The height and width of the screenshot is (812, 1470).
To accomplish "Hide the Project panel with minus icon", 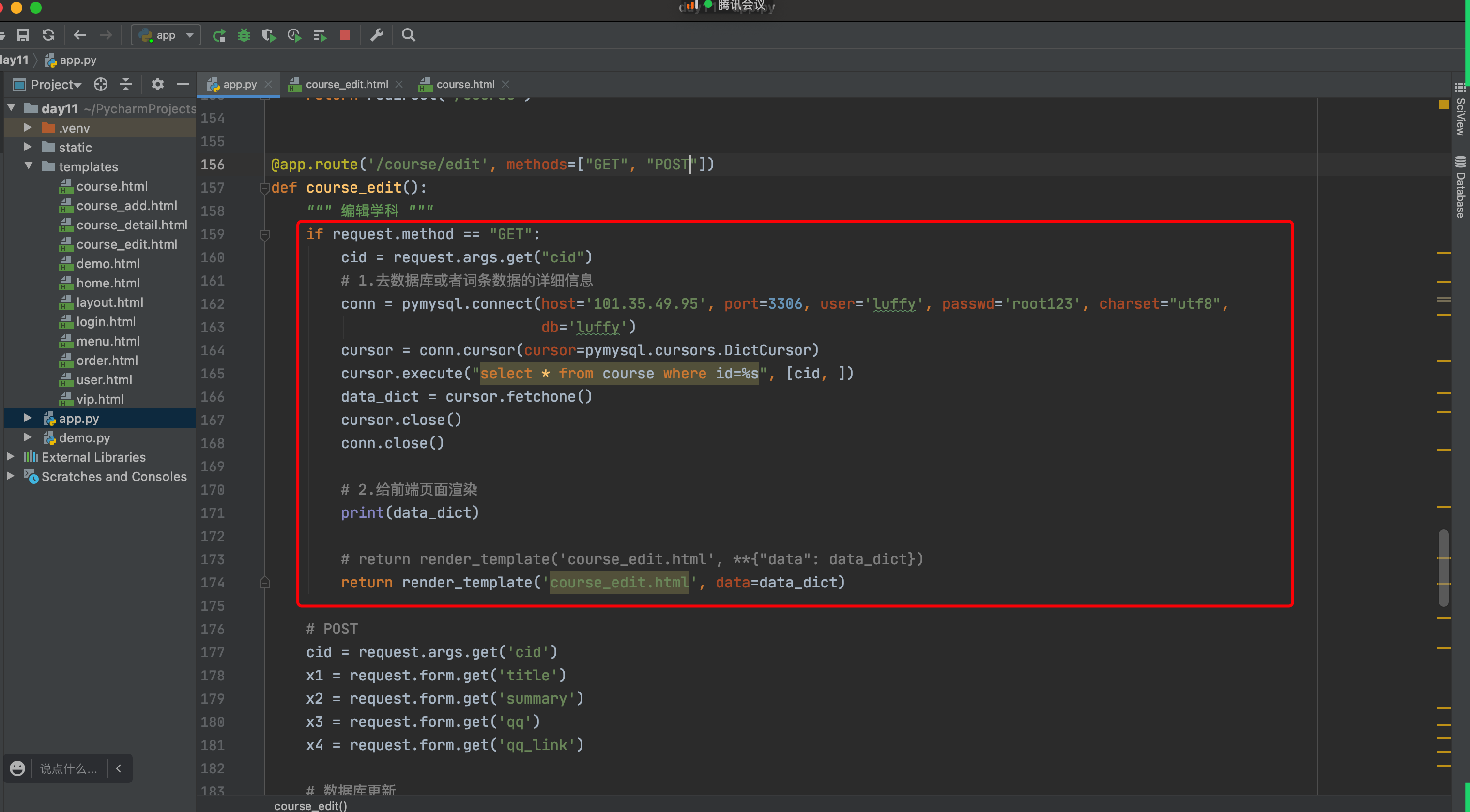I will click(183, 84).
